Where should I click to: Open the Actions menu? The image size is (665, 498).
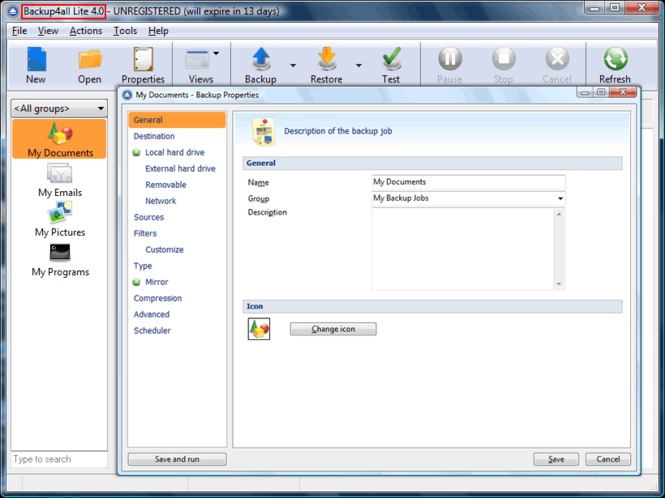coord(86,31)
